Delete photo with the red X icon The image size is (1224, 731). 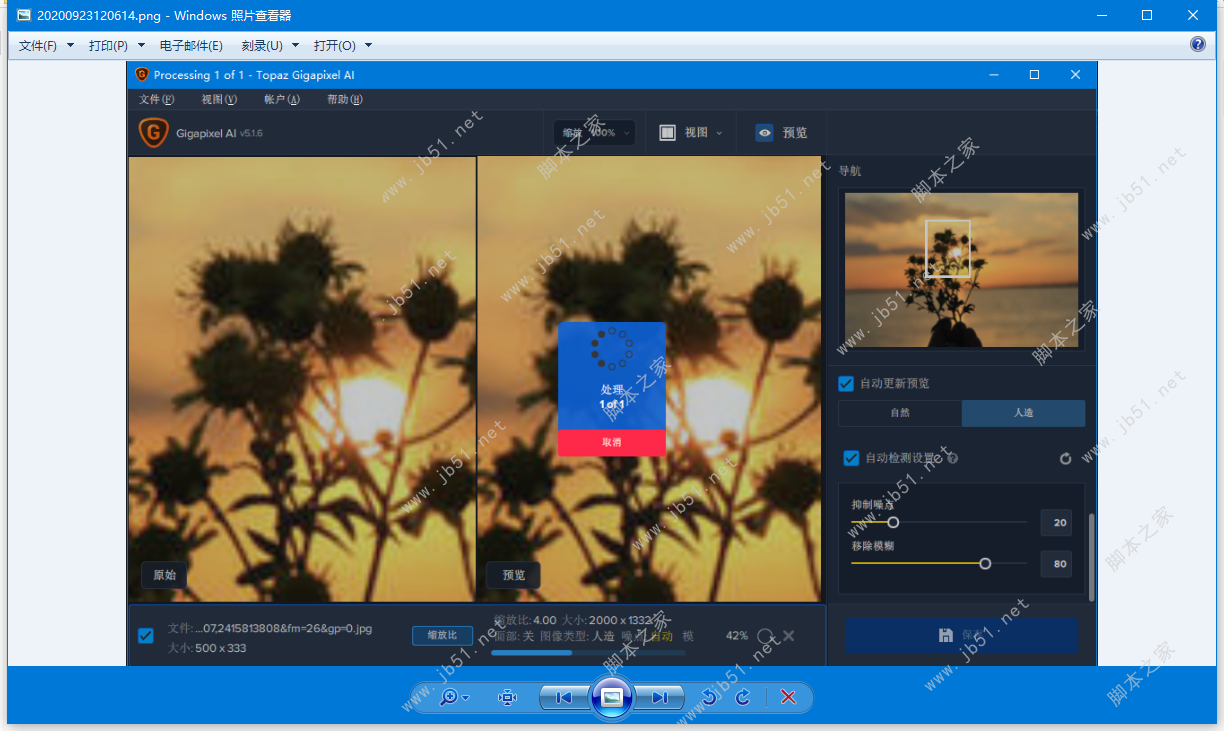(x=788, y=698)
